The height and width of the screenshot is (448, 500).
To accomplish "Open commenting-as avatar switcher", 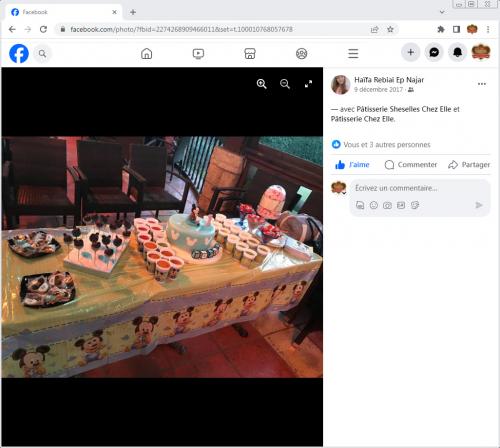I will click(x=339, y=188).
